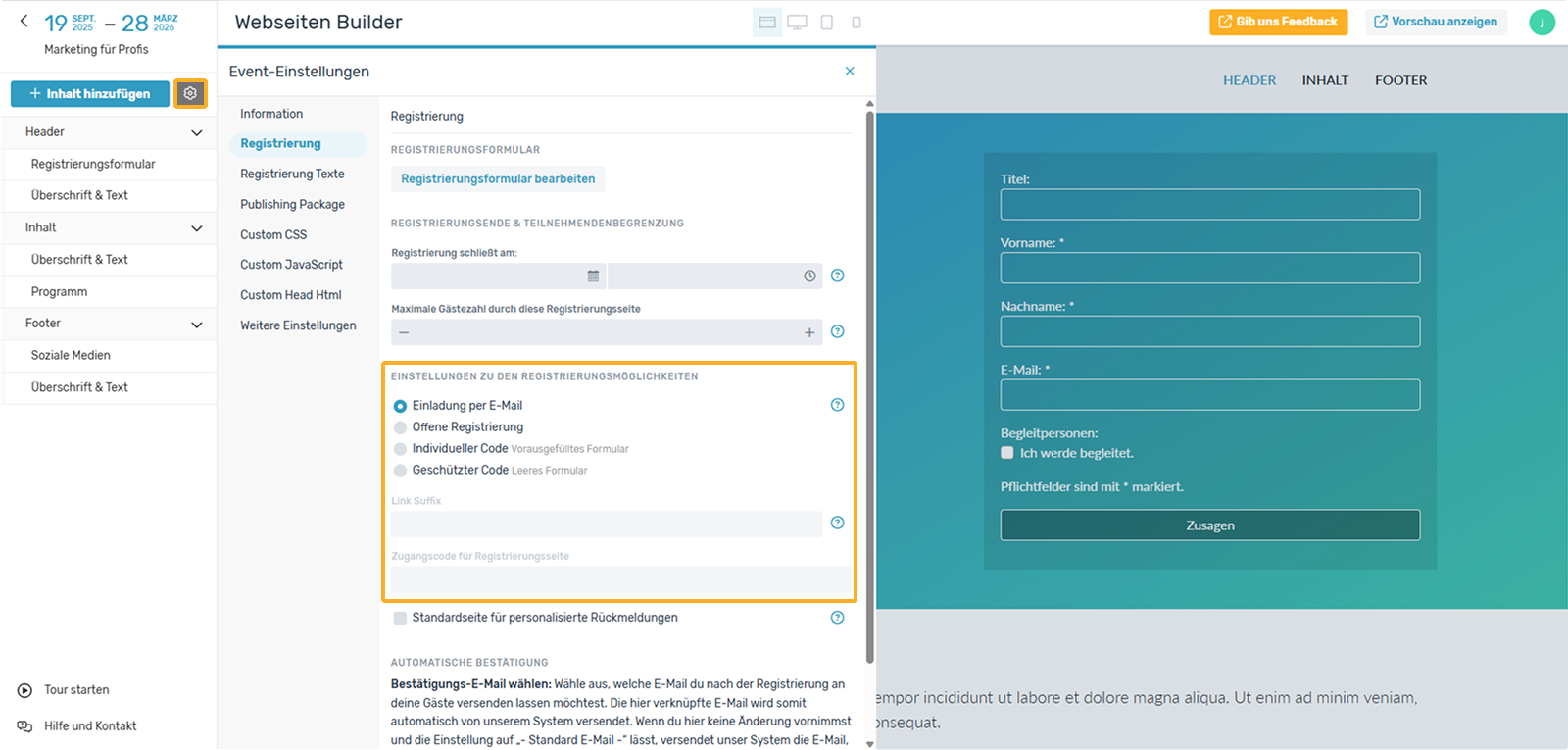Viewport: 1568px width, 750px height.
Task: Increase maximum guest count with plus
Action: (809, 332)
